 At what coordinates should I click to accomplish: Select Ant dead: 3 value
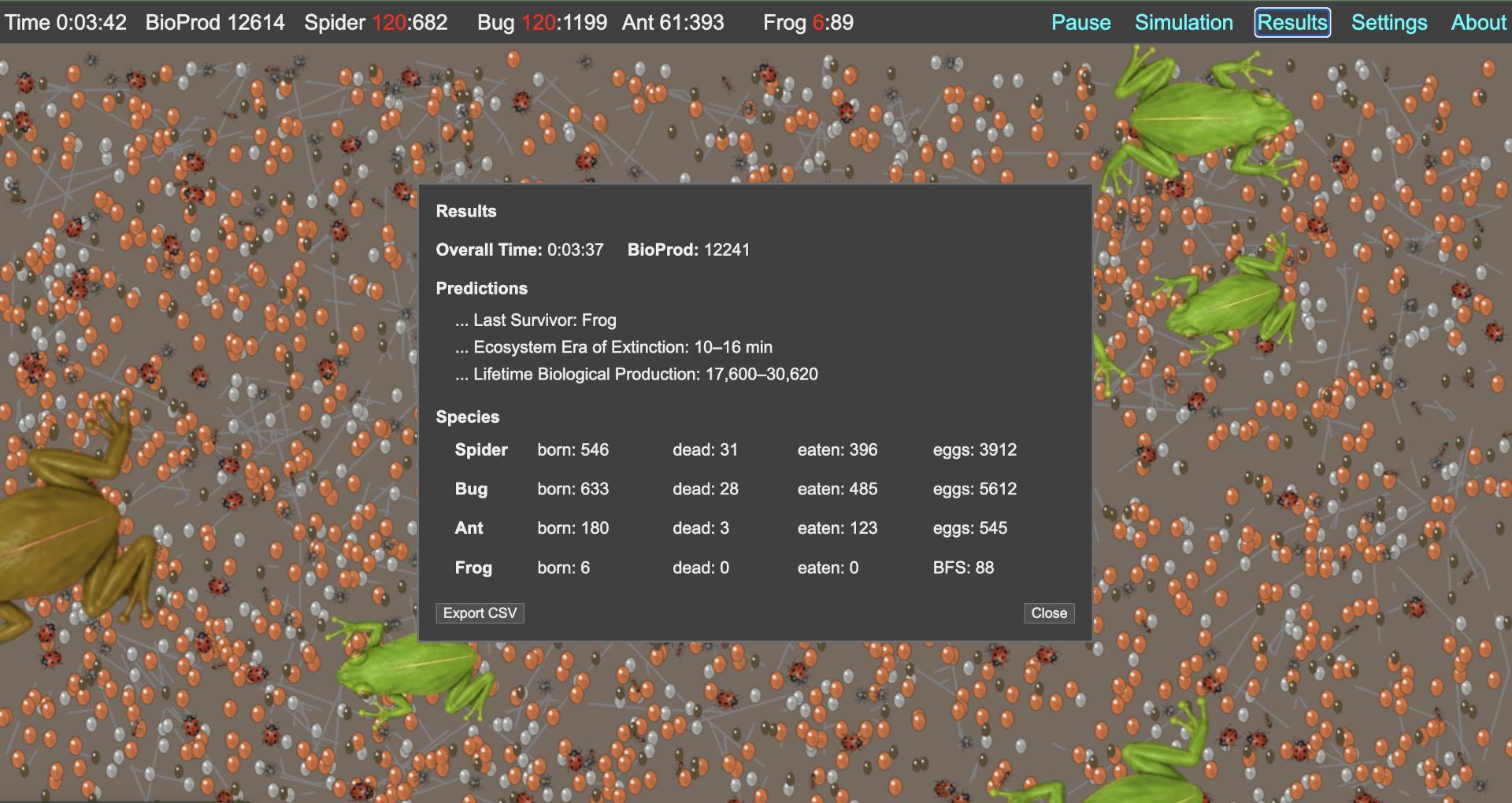(x=701, y=528)
